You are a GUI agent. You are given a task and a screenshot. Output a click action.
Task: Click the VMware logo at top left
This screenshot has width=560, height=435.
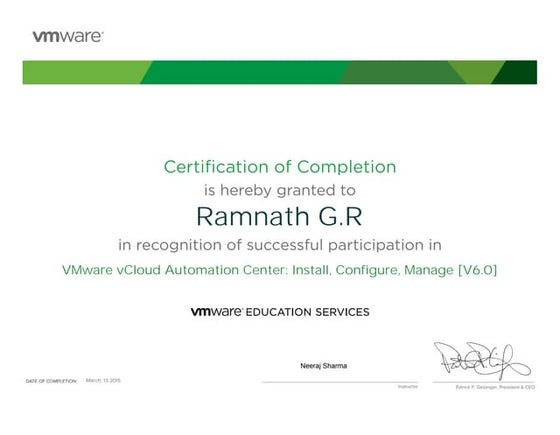(x=68, y=37)
